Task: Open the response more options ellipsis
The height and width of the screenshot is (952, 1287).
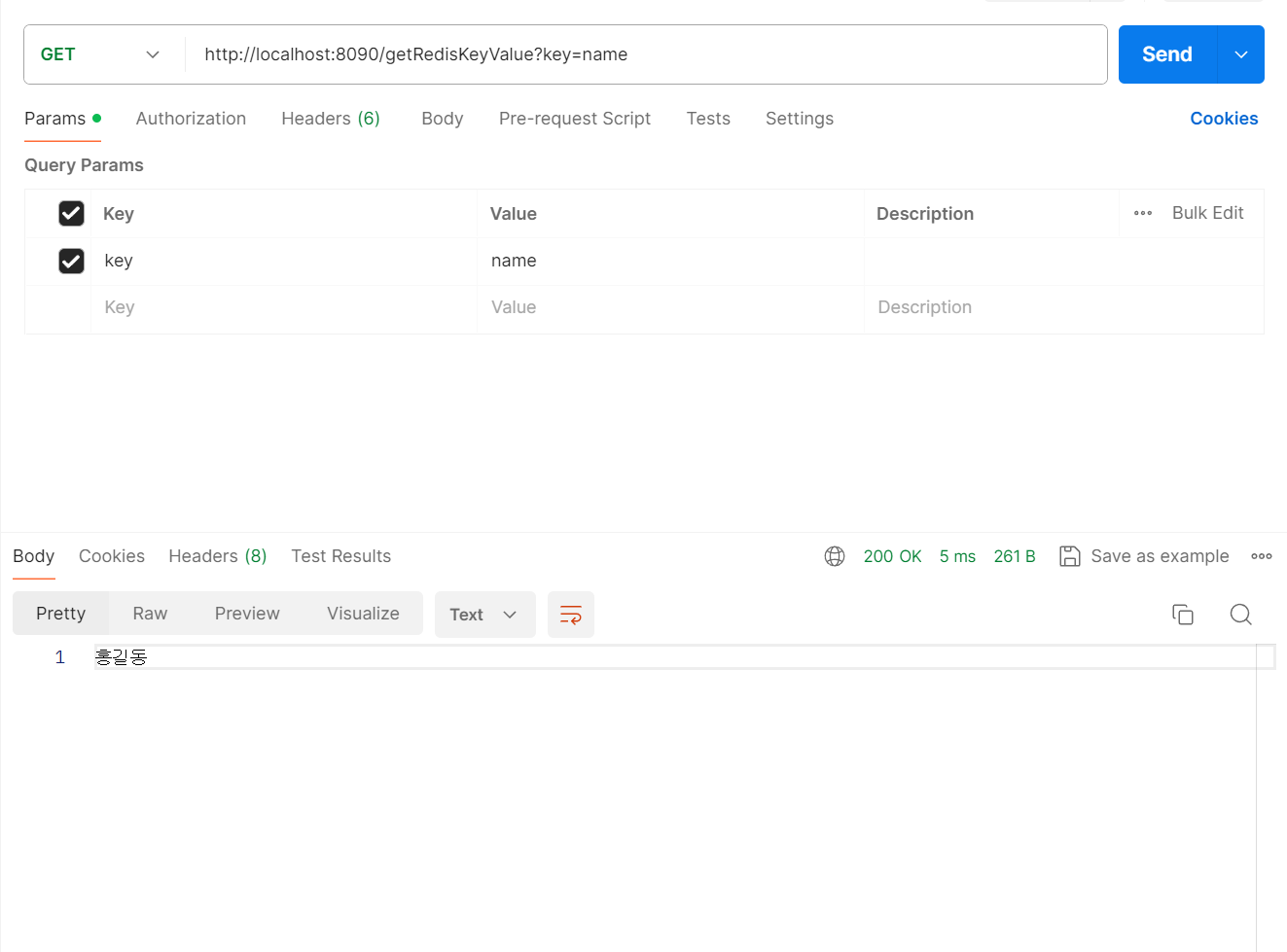Action: click(x=1262, y=556)
